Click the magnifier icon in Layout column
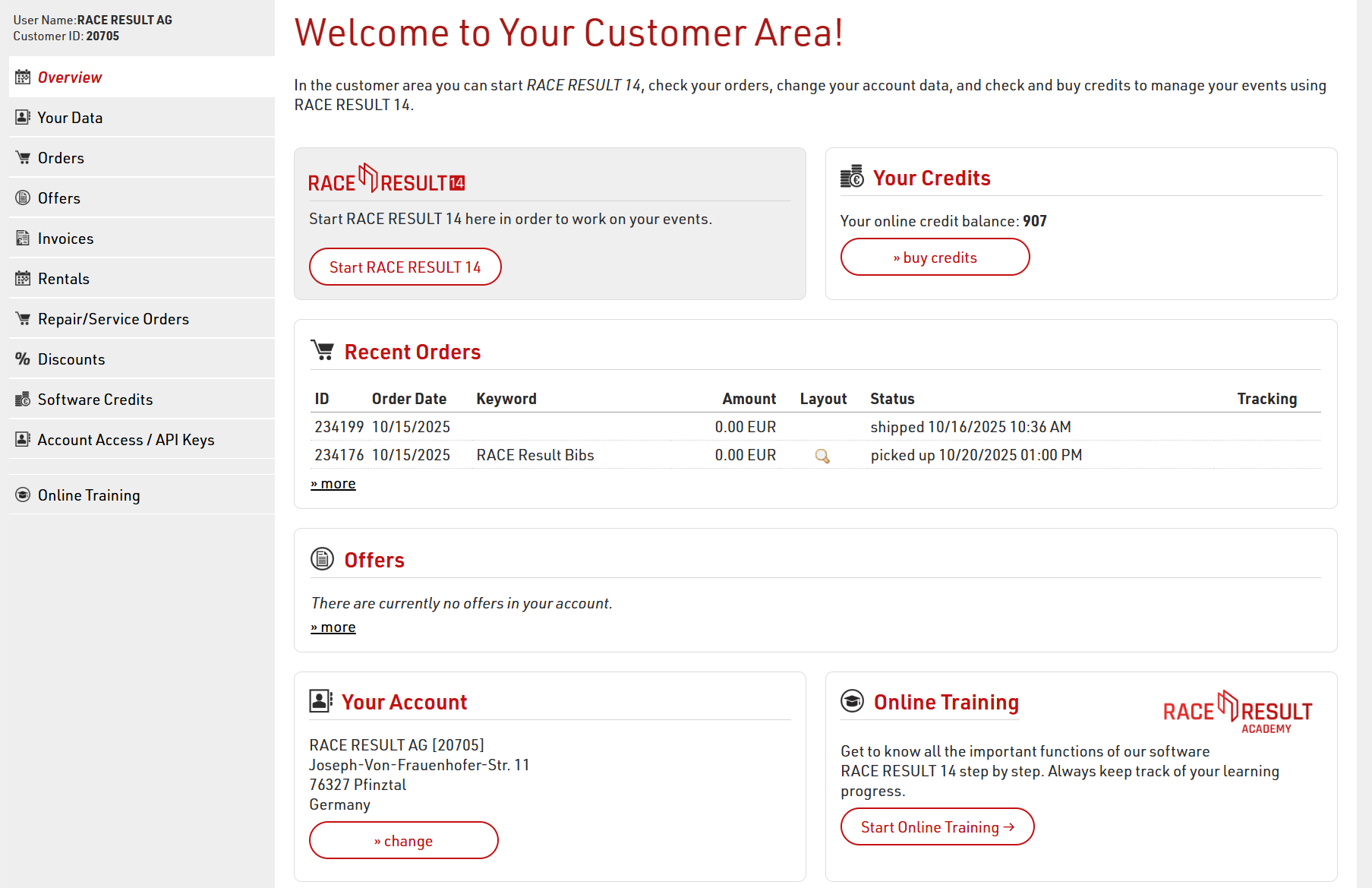 [822, 456]
